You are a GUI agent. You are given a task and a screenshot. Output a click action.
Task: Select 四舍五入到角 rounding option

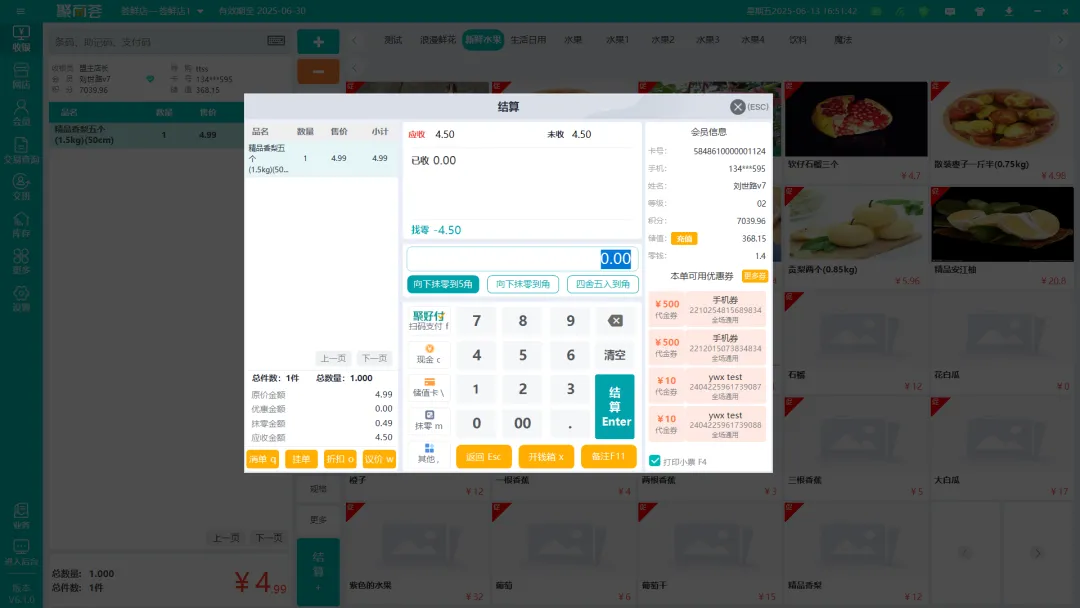click(602, 284)
